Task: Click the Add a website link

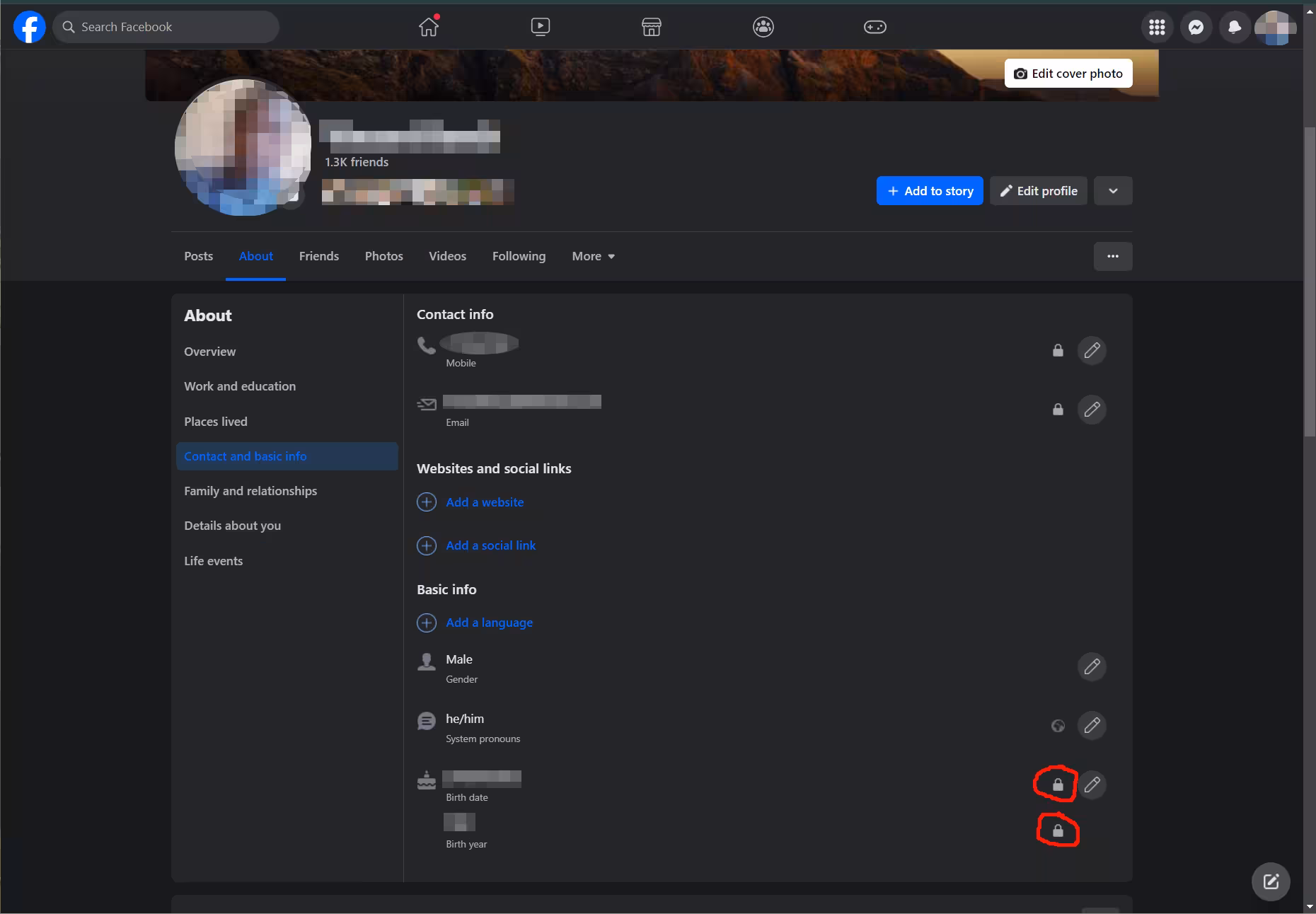Action: pyautogui.click(x=485, y=502)
